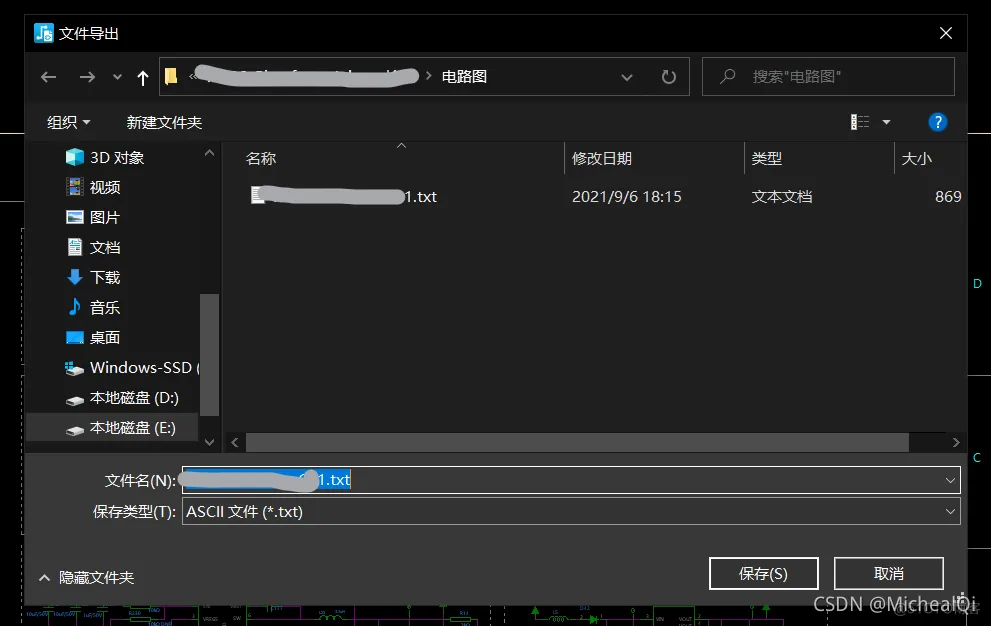Select 3D 对象 in navigation pane
The width and height of the screenshot is (991, 626).
point(105,157)
